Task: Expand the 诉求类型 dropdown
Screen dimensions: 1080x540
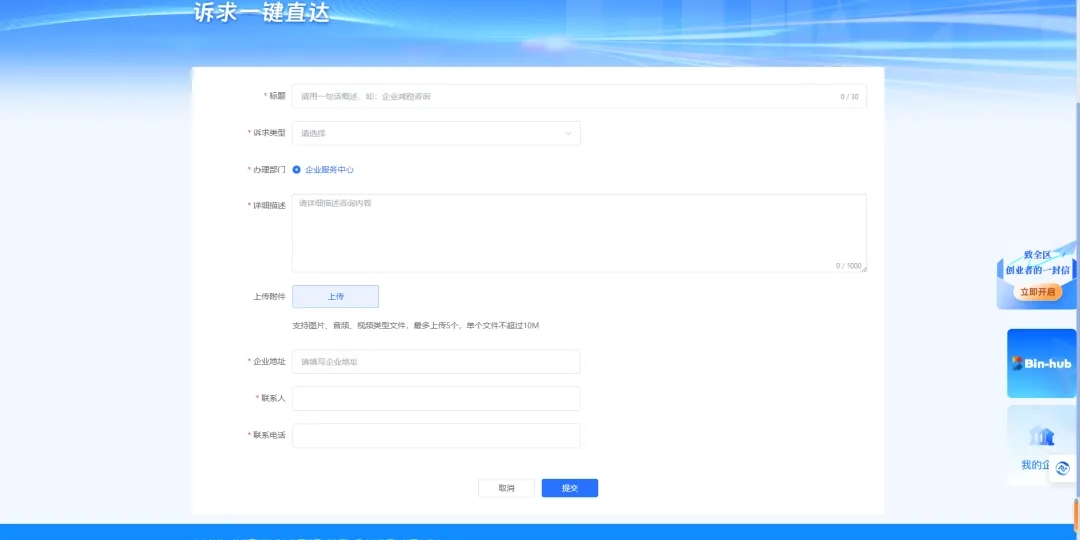Action: point(435,133)
